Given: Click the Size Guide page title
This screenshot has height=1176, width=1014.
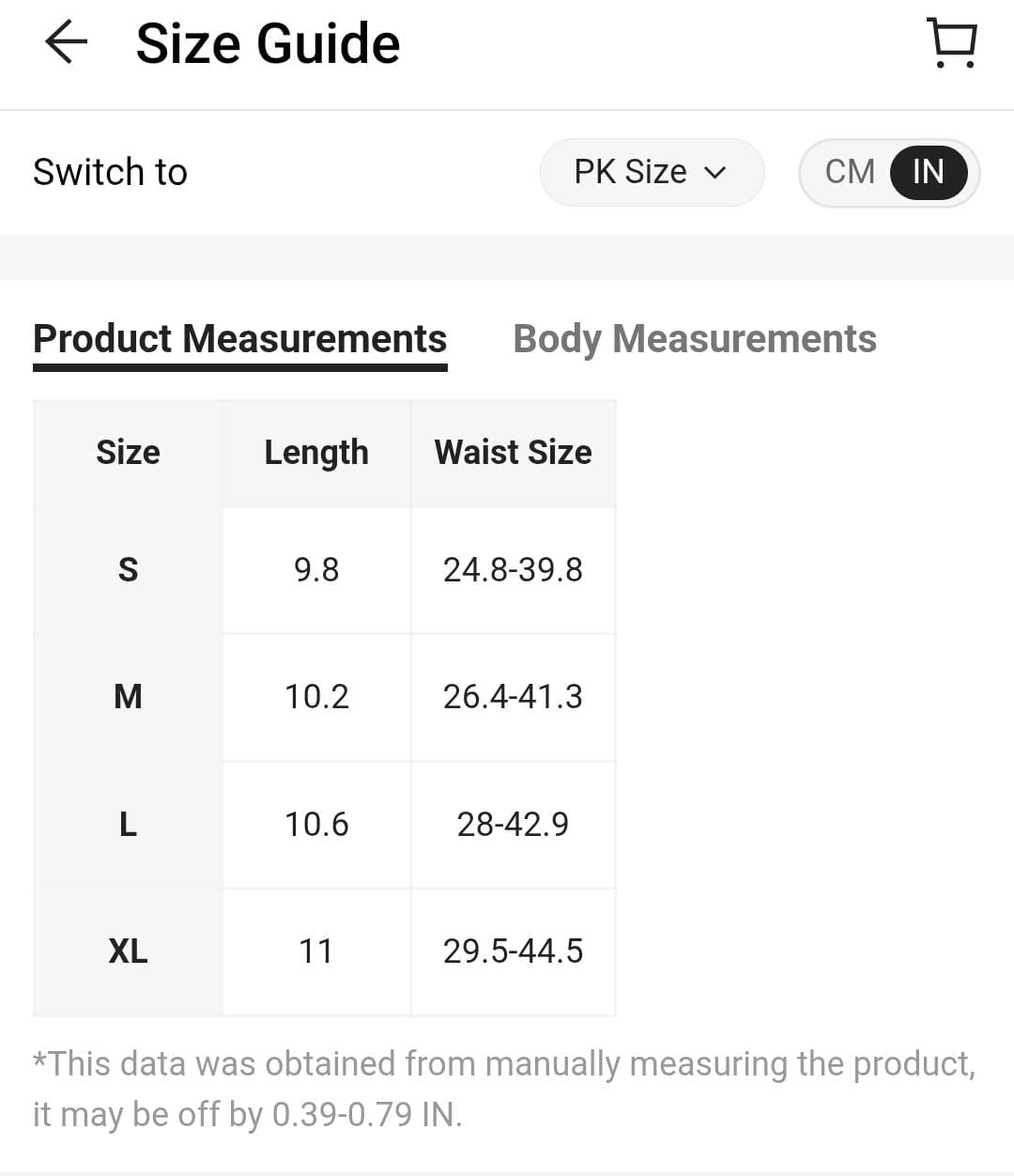Looking at the screenshot, I should coord(268,44).
